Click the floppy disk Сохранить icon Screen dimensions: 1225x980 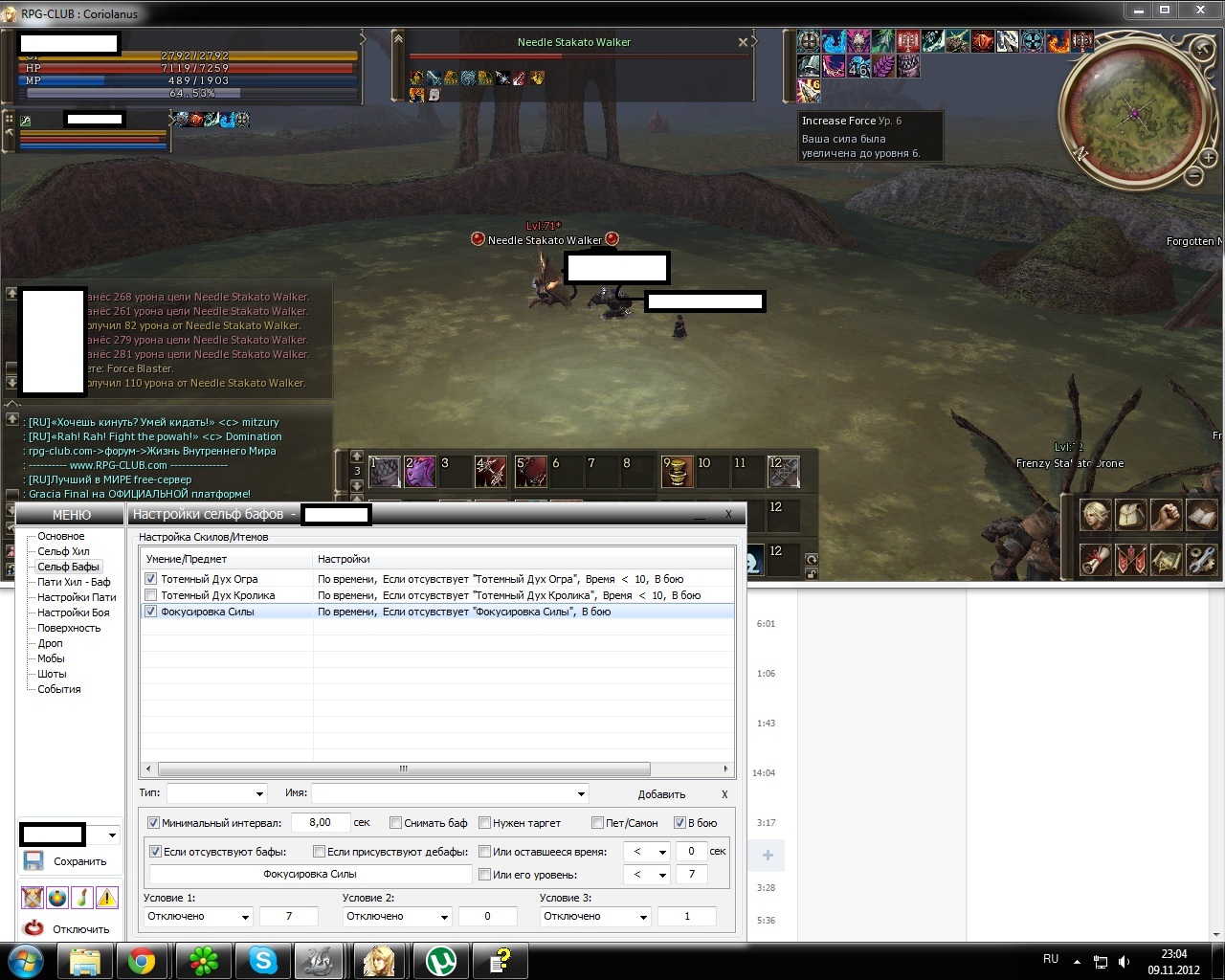(33, 860)
